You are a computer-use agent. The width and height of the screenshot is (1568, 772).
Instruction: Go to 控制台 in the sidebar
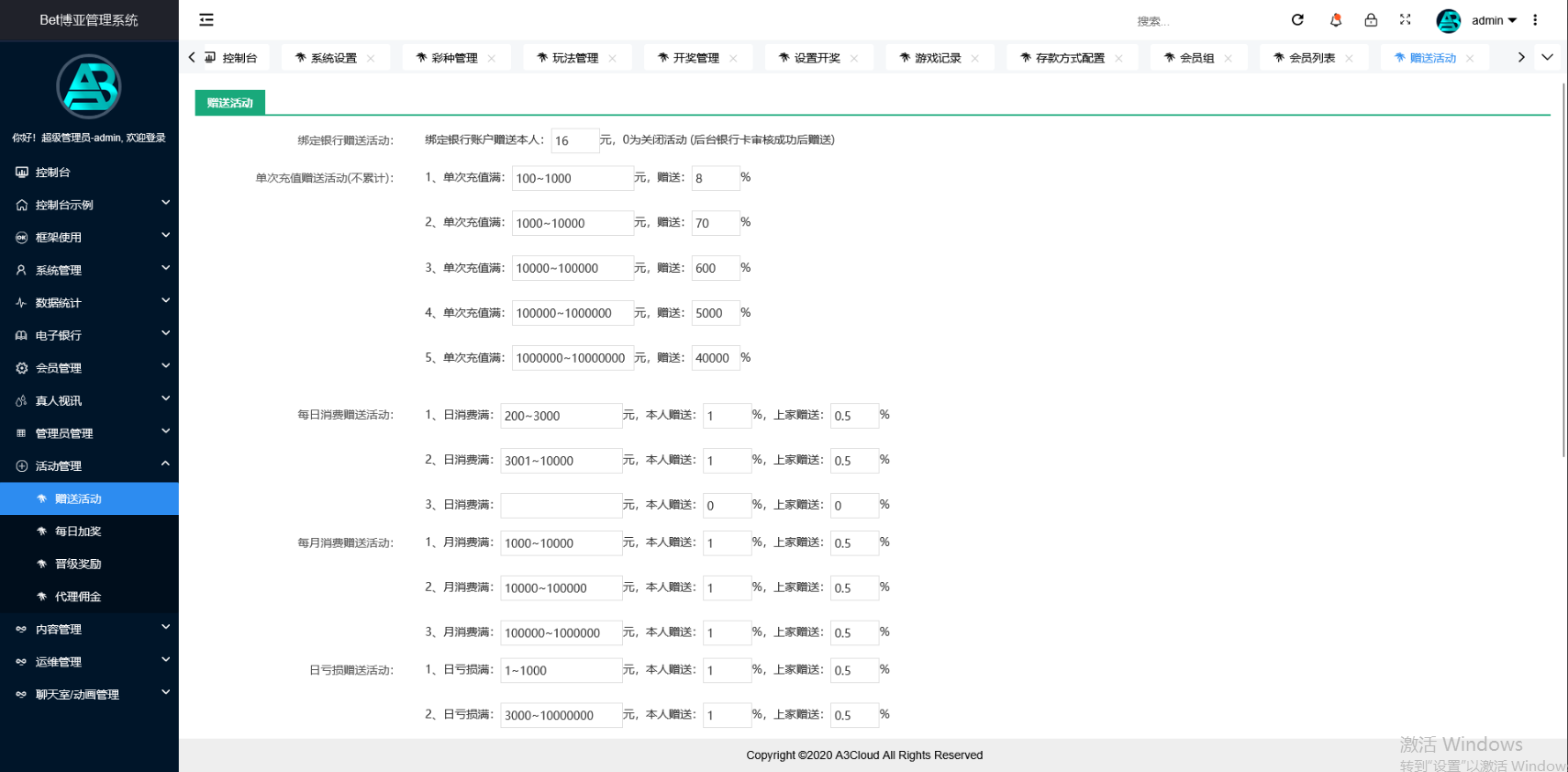click(89, 172)
